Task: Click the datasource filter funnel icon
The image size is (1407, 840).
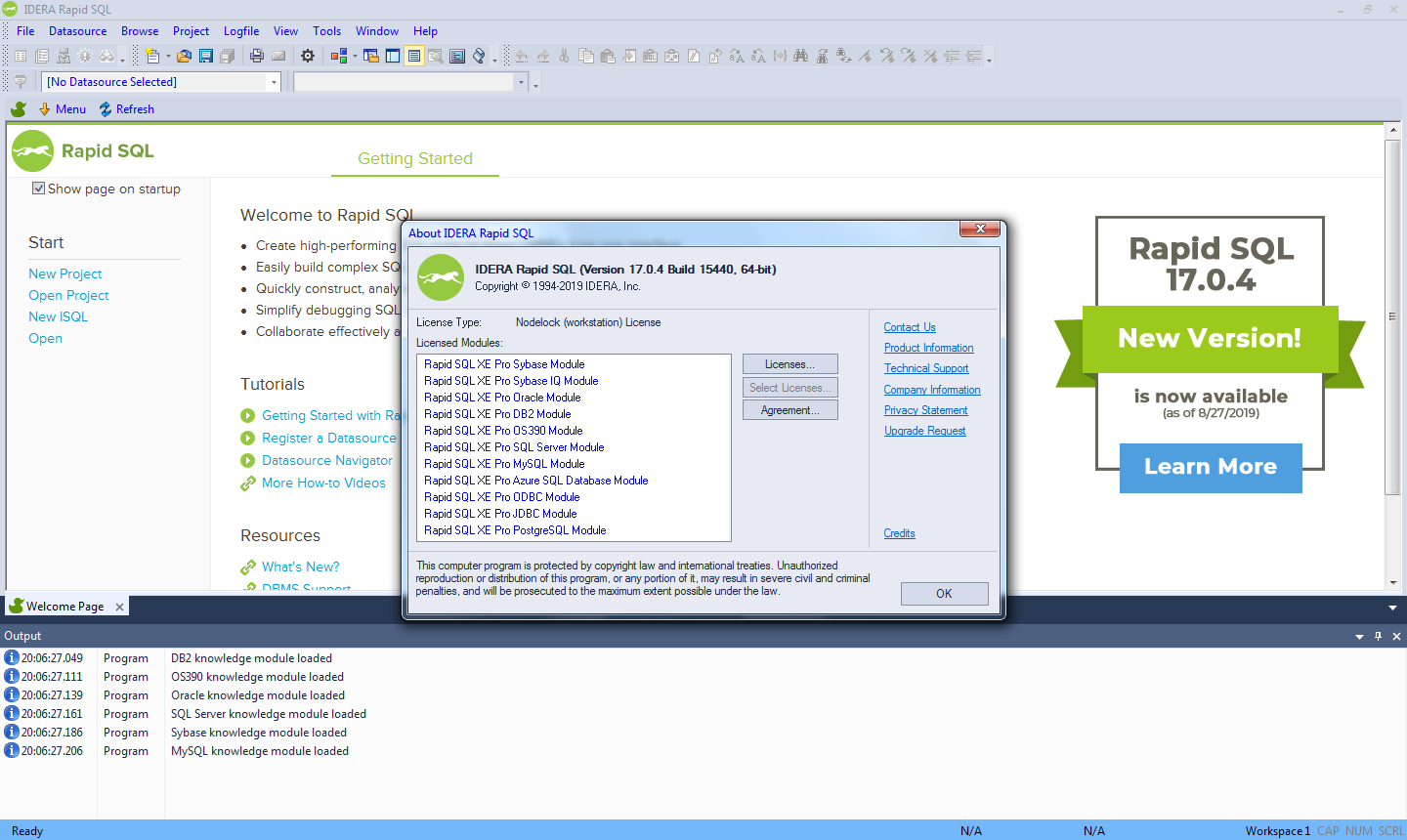Action: [20, 82]
